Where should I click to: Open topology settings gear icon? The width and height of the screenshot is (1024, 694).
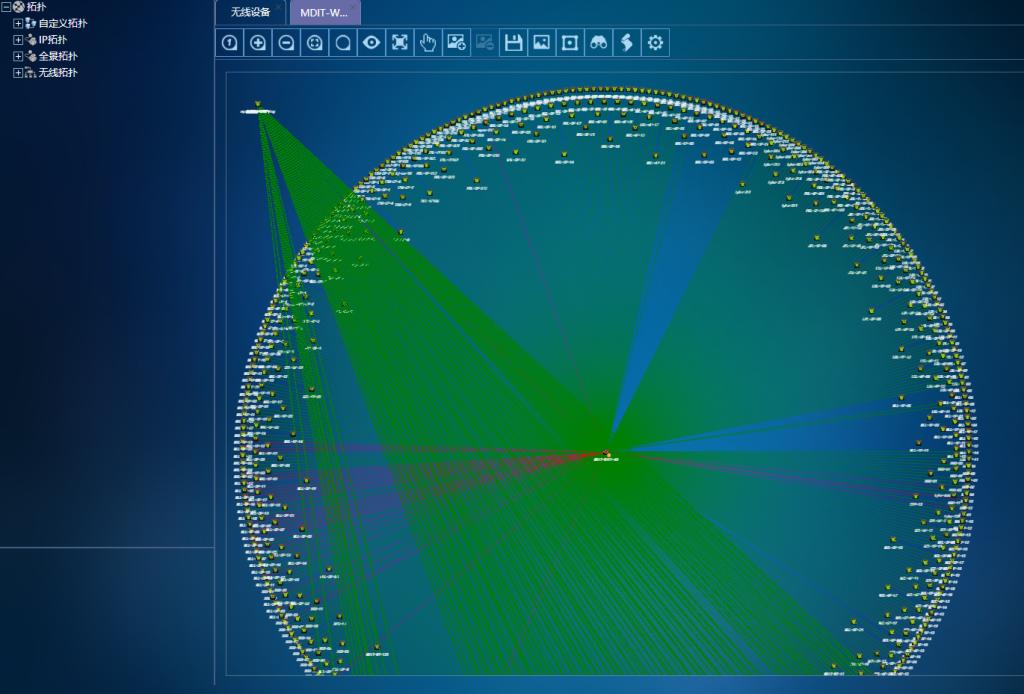click(x=655, y=43)
